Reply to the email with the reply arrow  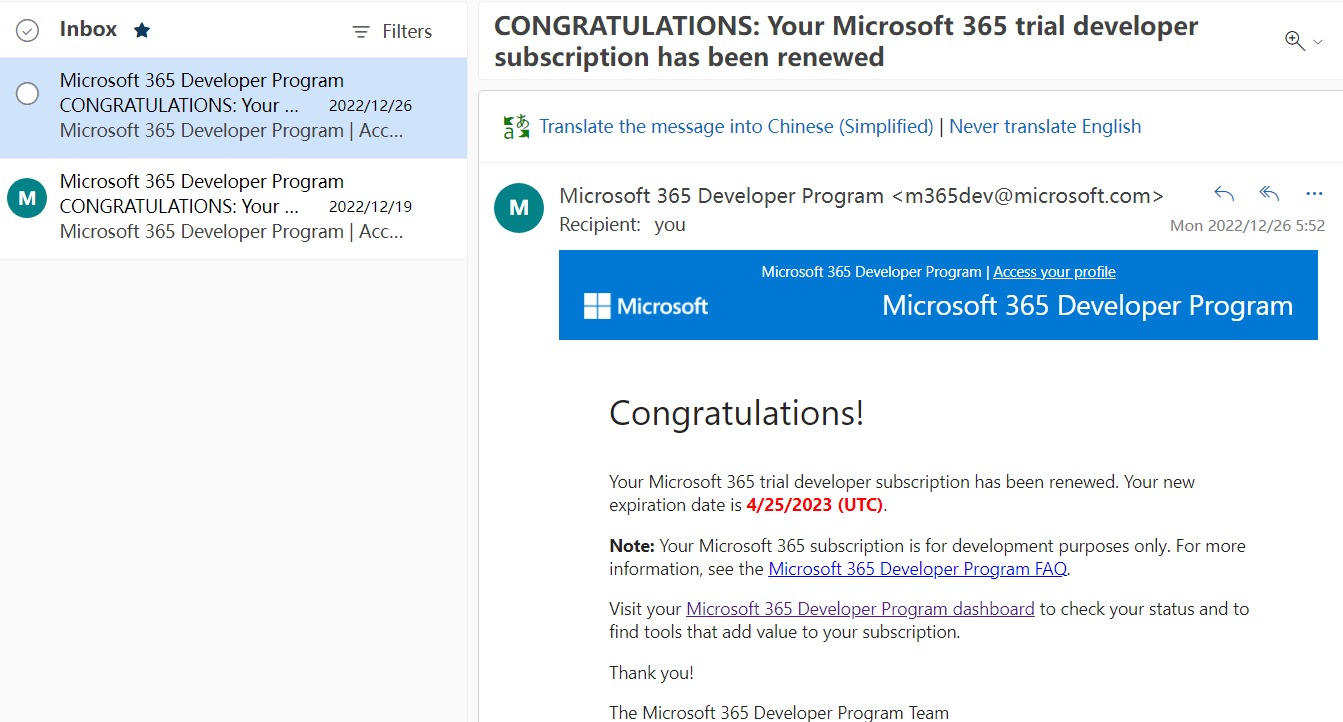[1224, 194]
